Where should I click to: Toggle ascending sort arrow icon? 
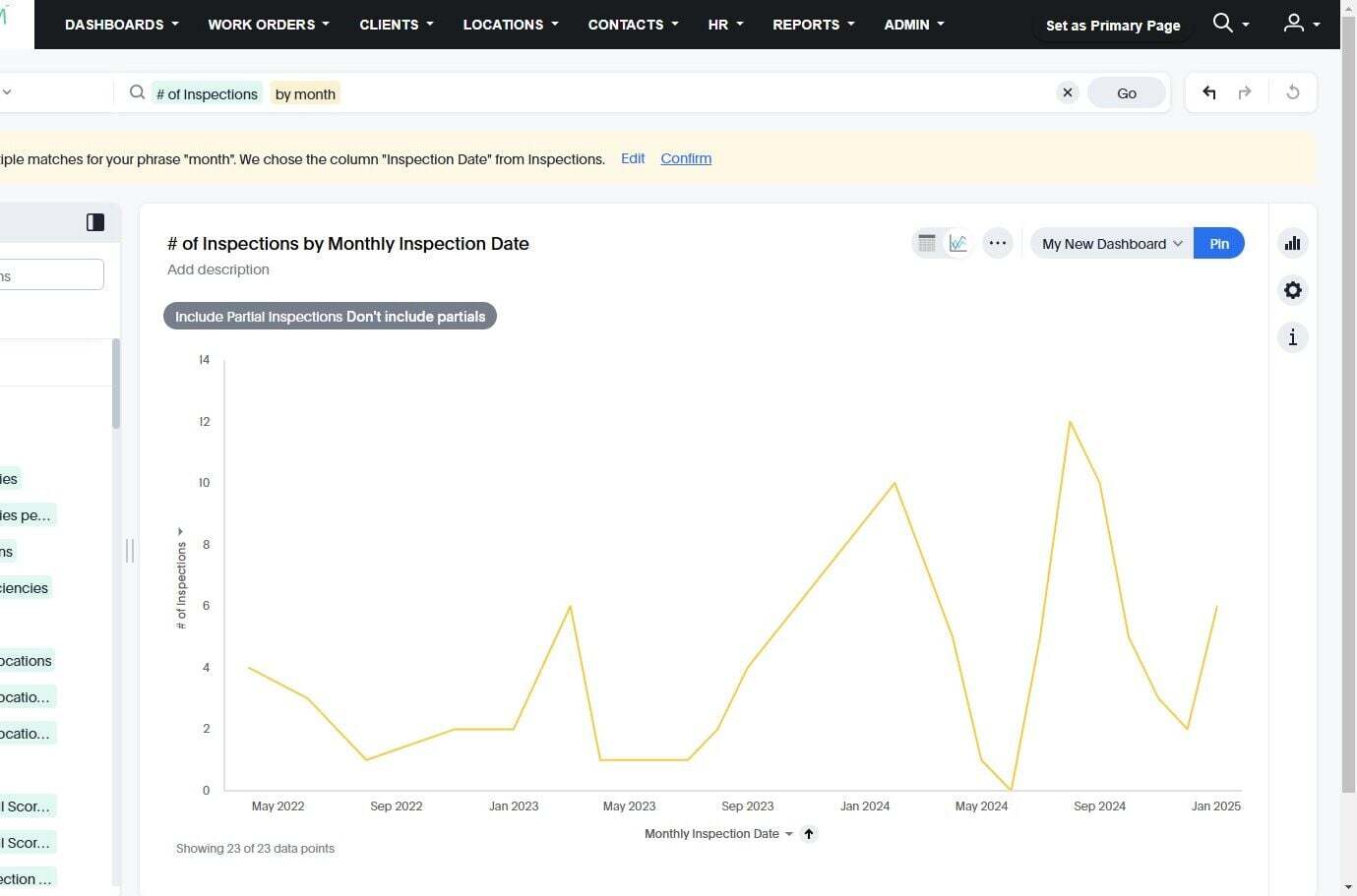(809, 834)
